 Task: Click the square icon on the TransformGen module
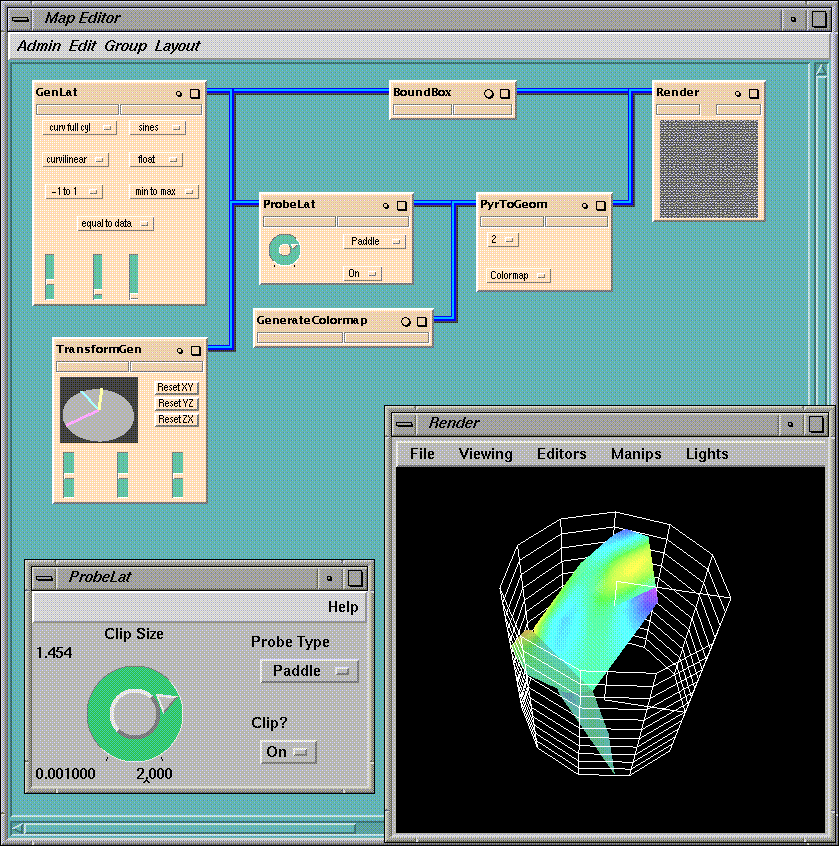coord(195,350)
